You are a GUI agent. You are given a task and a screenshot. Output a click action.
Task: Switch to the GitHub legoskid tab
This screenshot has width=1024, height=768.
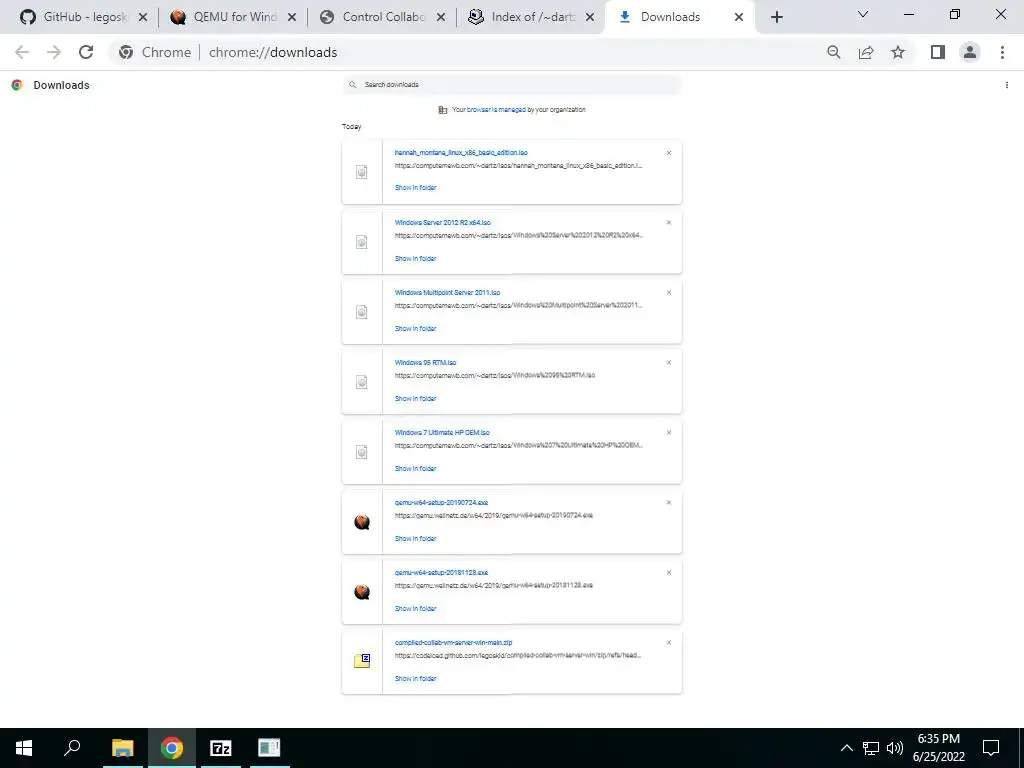[74, 17]
